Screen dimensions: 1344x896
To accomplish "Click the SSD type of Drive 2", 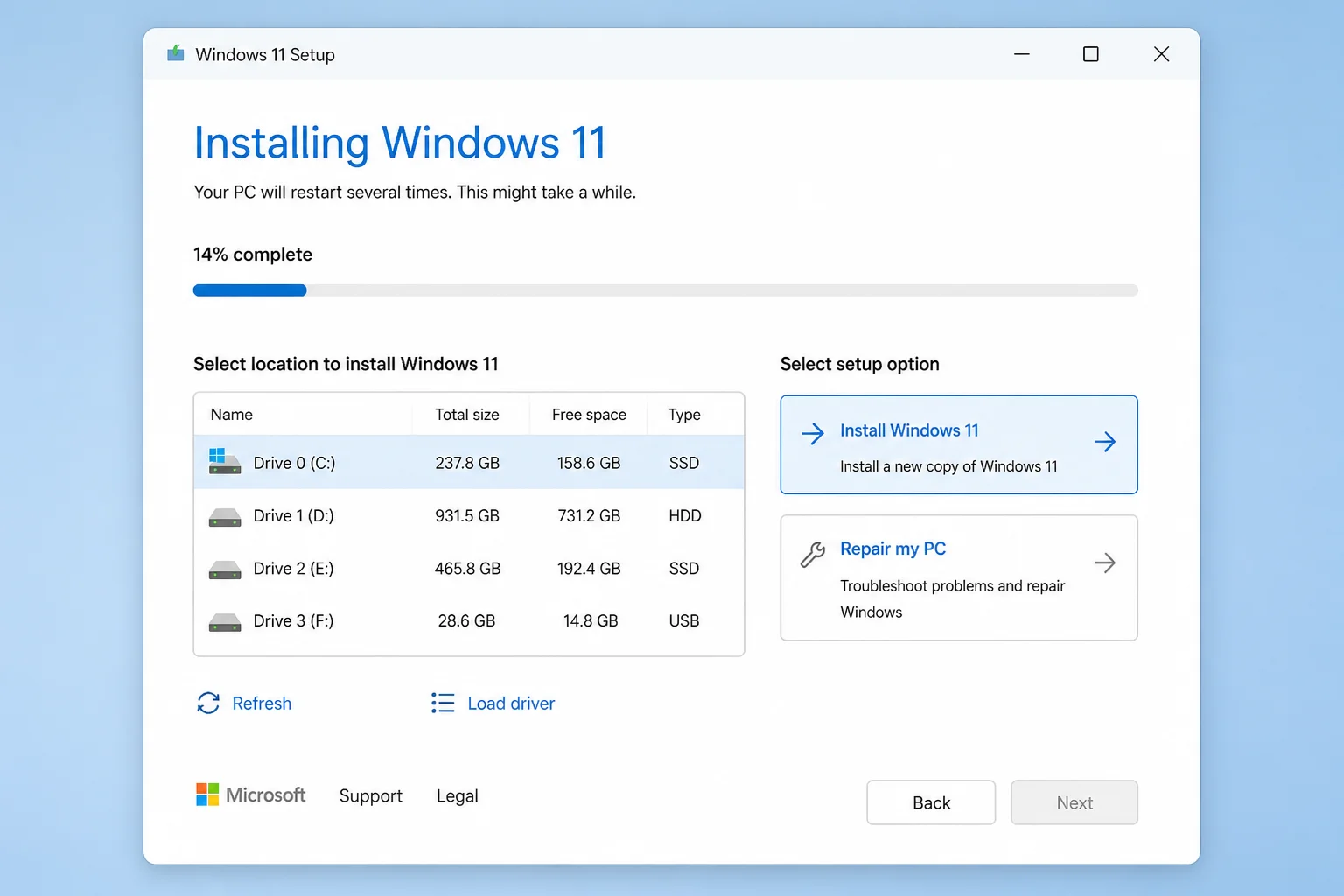I will pos(684,568).
